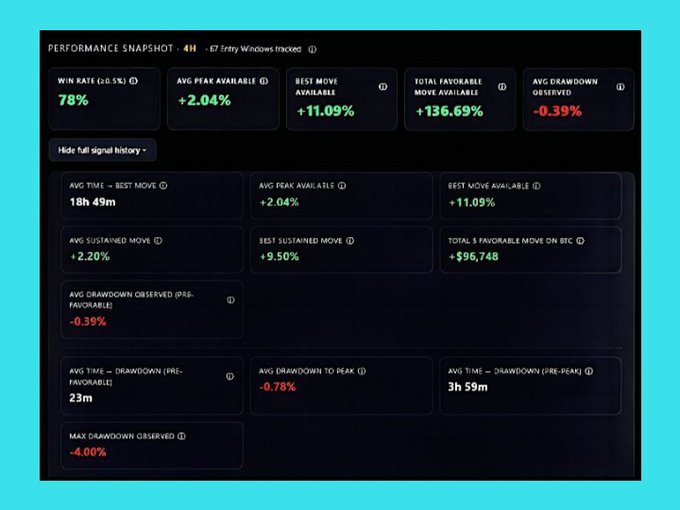The height and width of the screenshot is (510, 680).
Task: View info for Avg Sustained Move
Action: point(158,240)
